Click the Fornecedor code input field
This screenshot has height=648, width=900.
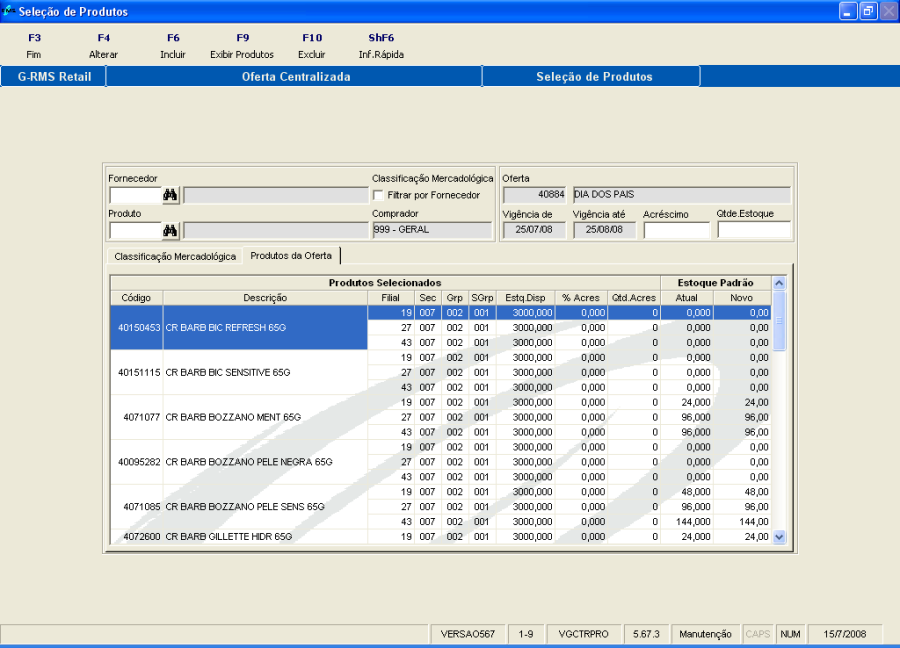135,195
